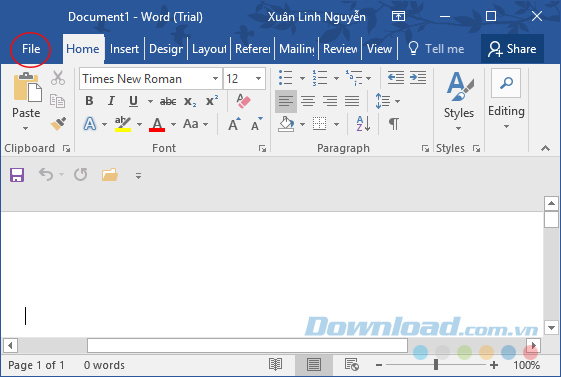Click the zoom slider handle
This screenshot has height=377, width=561.
[x=436, y=365]
